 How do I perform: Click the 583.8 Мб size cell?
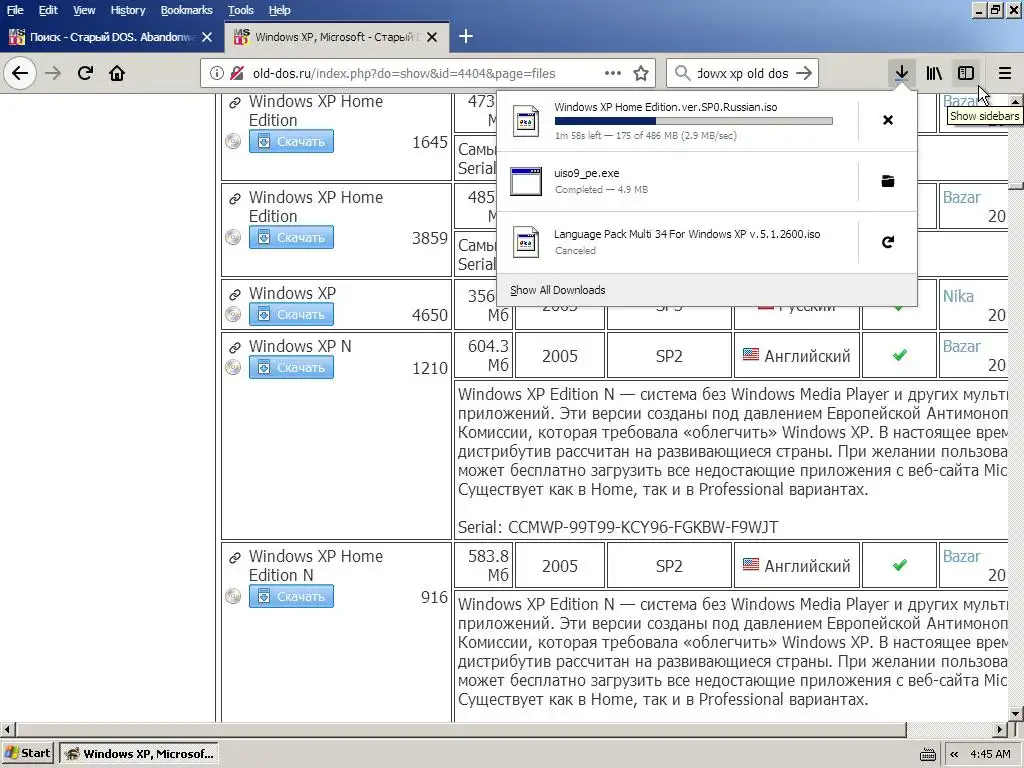click(x=484, y=566)
